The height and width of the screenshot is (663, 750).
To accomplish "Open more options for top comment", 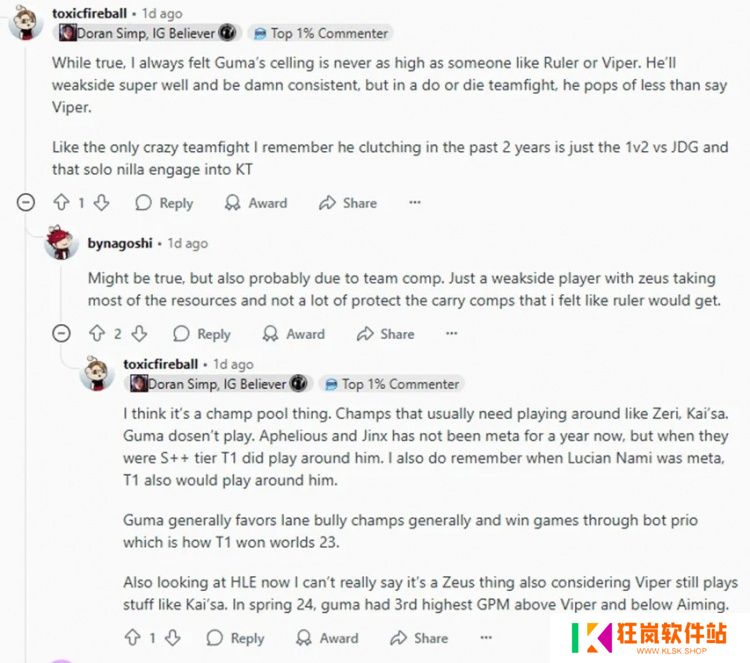I will click(x=415, y=202).
